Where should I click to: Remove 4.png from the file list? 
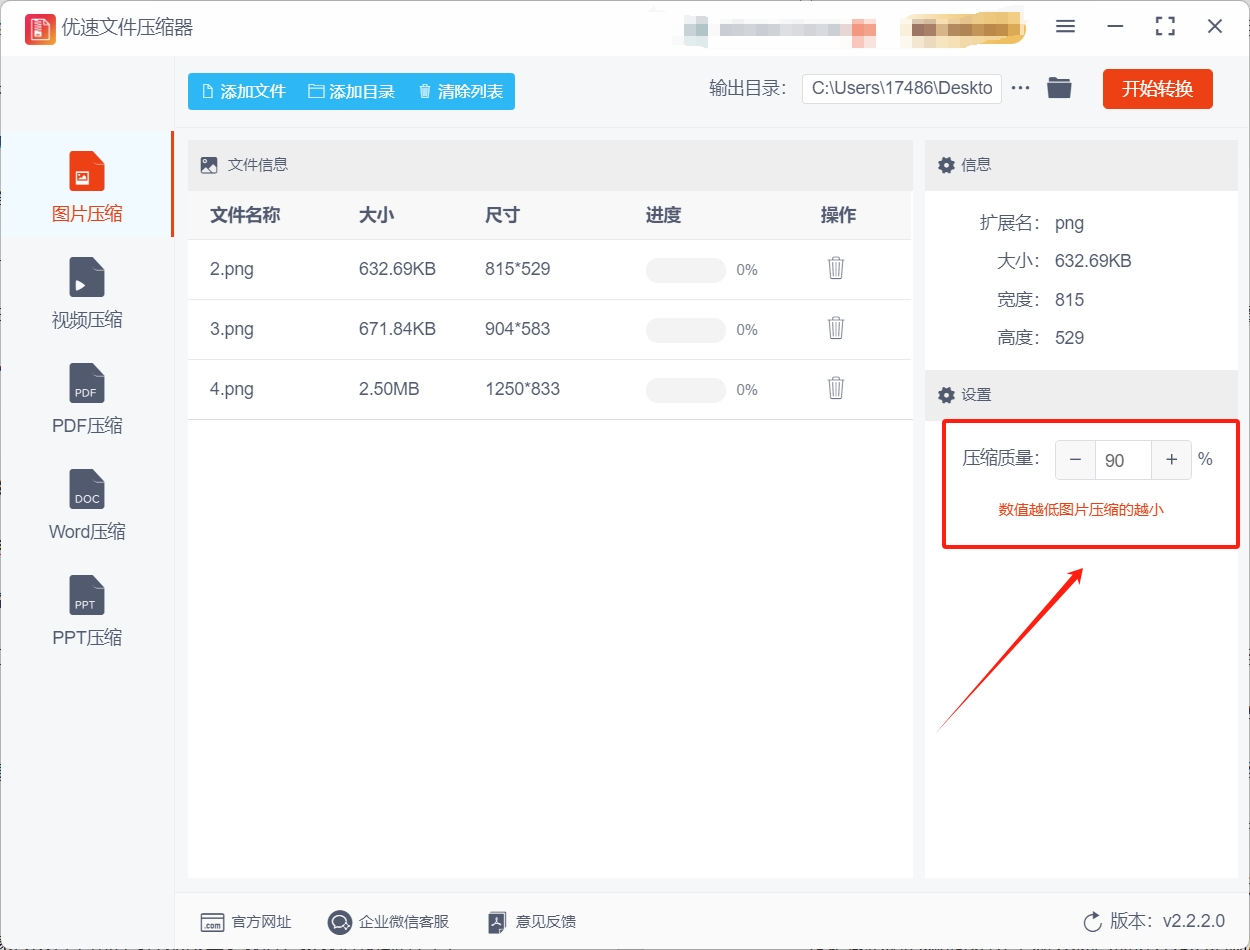coord(835,389)
